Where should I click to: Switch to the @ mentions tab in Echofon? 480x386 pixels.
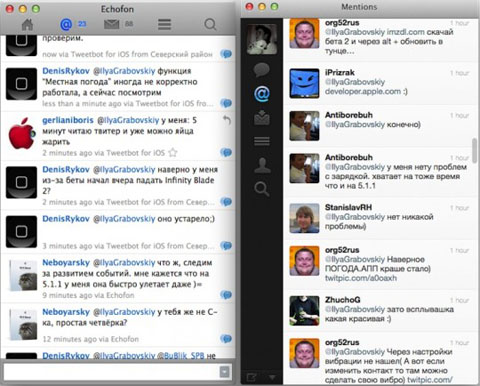(x=66, y=24)
